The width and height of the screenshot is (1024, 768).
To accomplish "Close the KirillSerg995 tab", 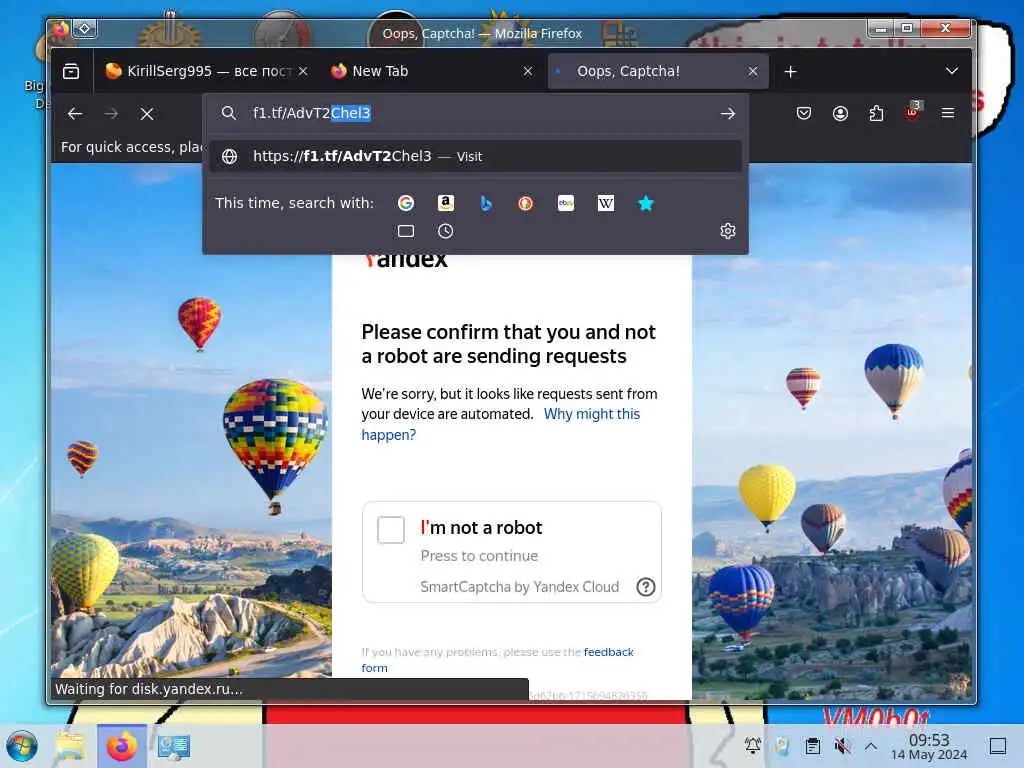I will 303,71.
